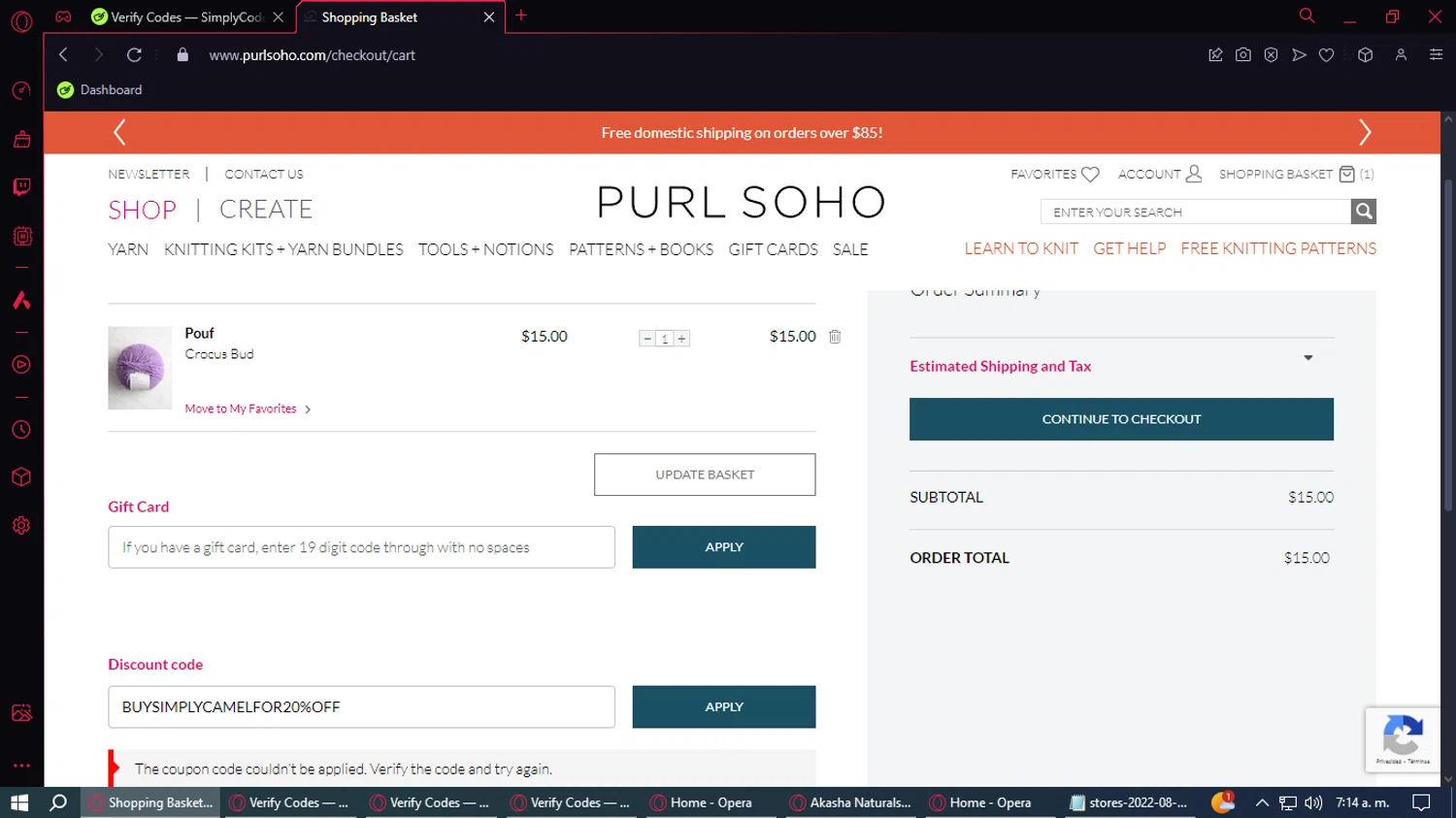Image resolution: width=1456 pixels, height=818 pixels.
Task: Open Extensions cube icon in sidebar
Action: [21, 477]
